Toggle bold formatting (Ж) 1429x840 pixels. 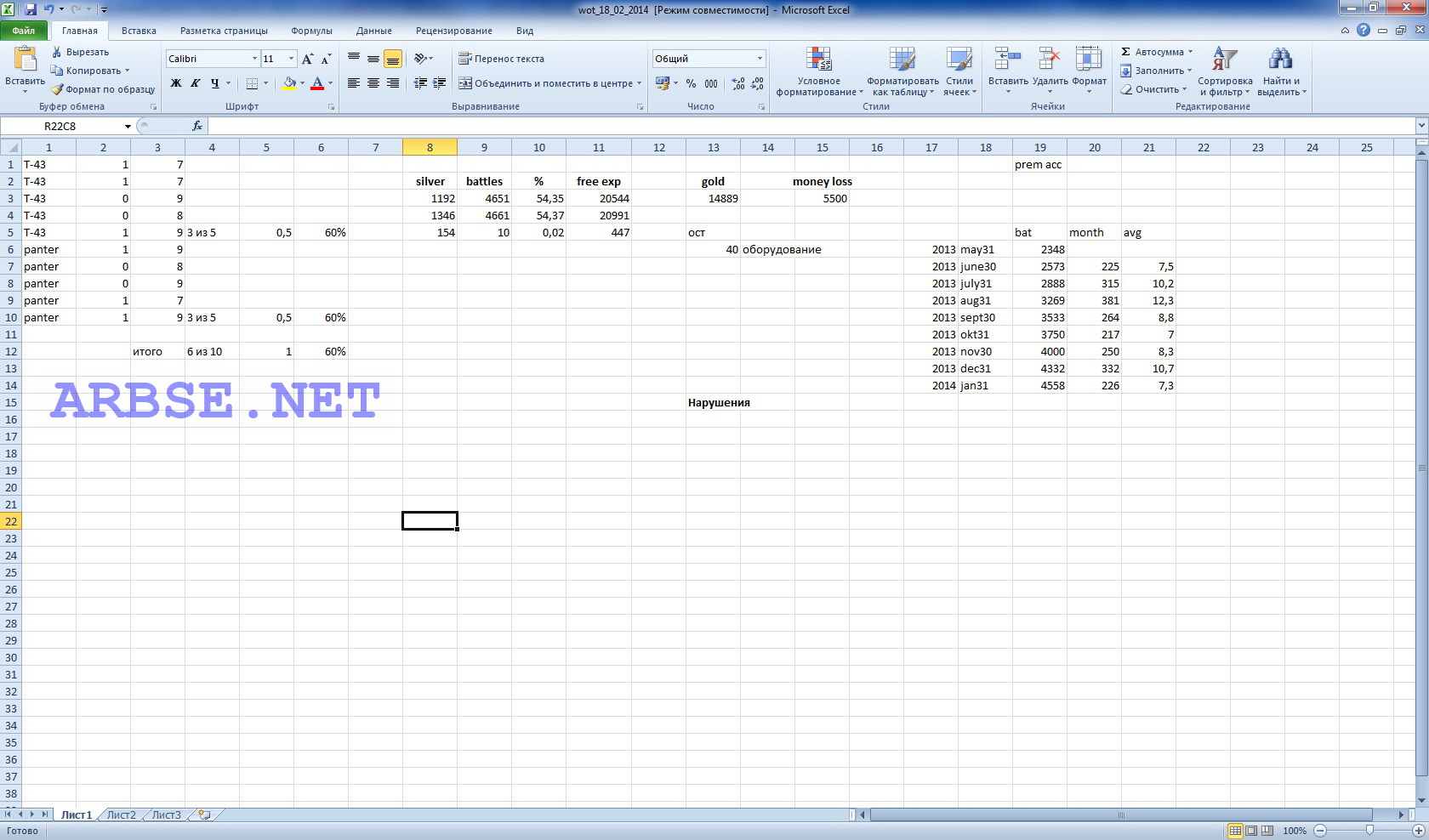click(x=176, y=83)
